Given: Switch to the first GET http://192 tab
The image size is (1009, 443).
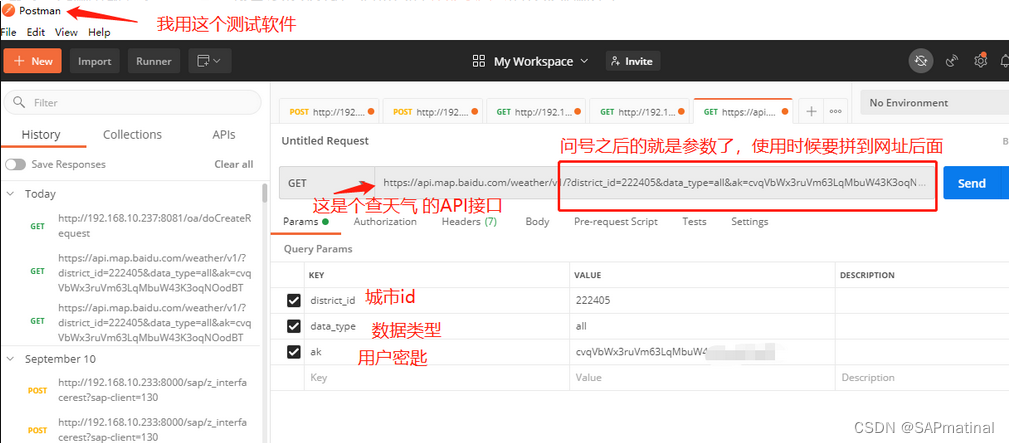Looking at the screenshot, I should tap(536, 111).
